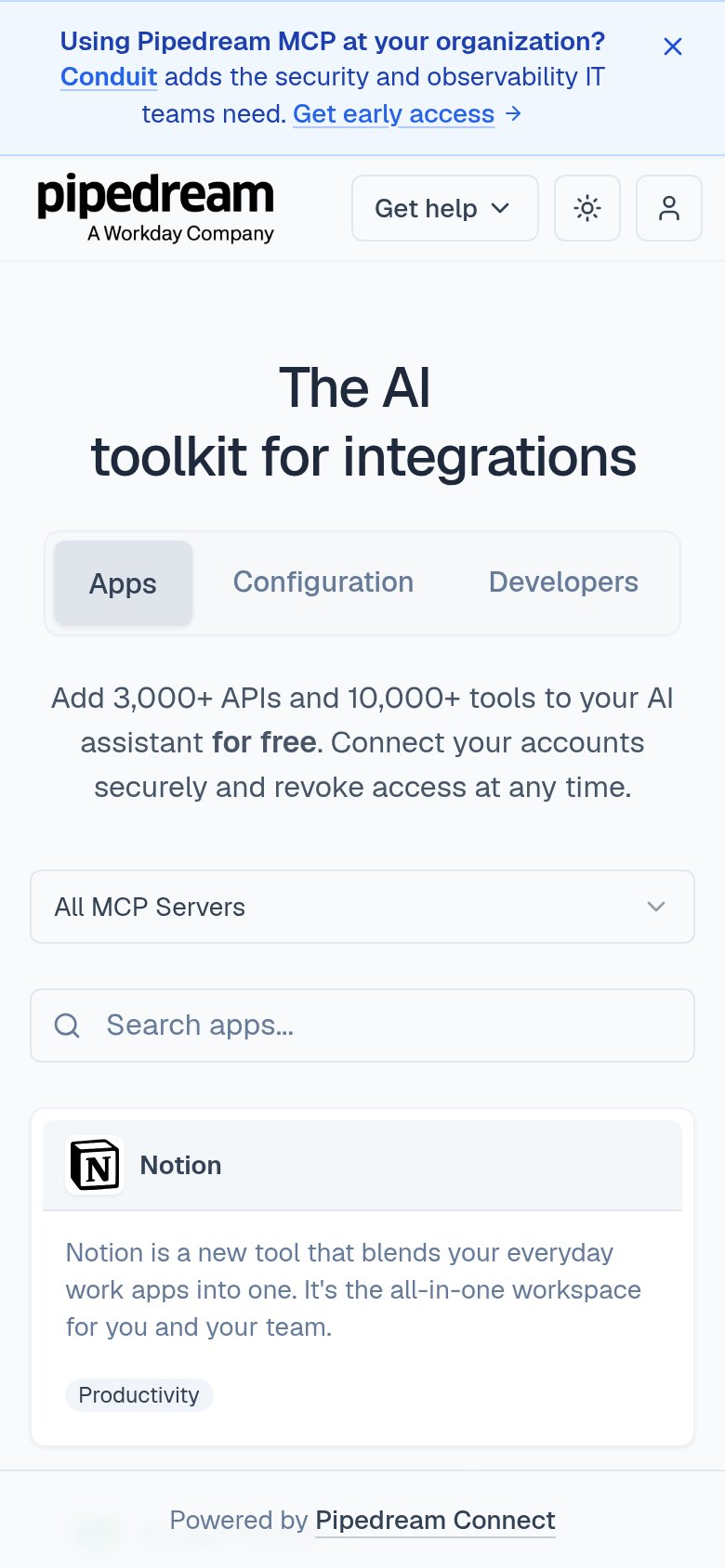Expand the All MCP Servers dropdown
The image size is (725, 1568).
click(x=362, y=907)
